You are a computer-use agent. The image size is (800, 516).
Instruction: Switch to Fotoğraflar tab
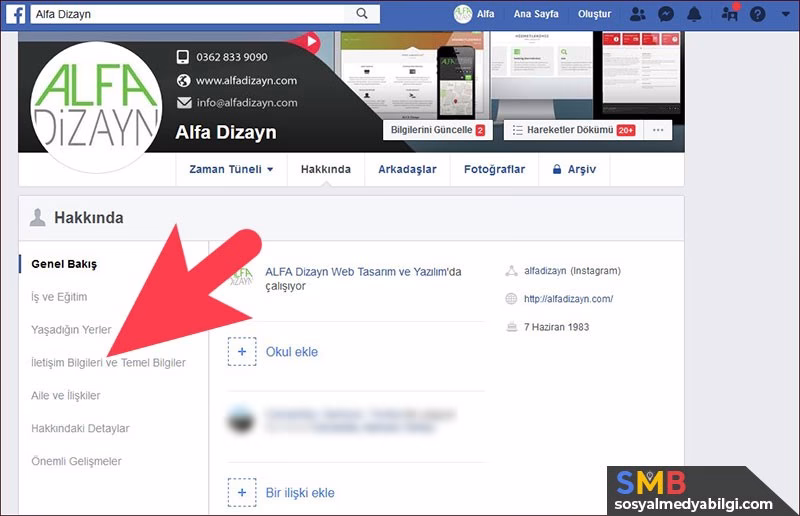tap(494, 169)
